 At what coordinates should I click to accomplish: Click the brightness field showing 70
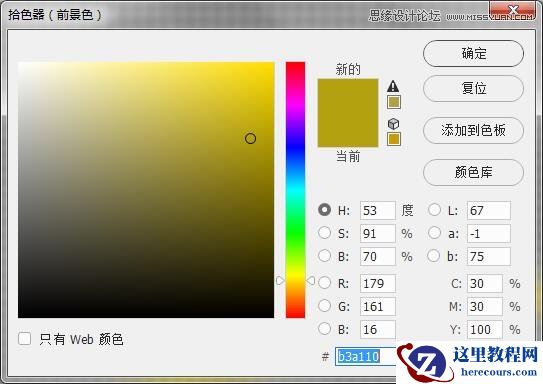[x=377, y=257]
